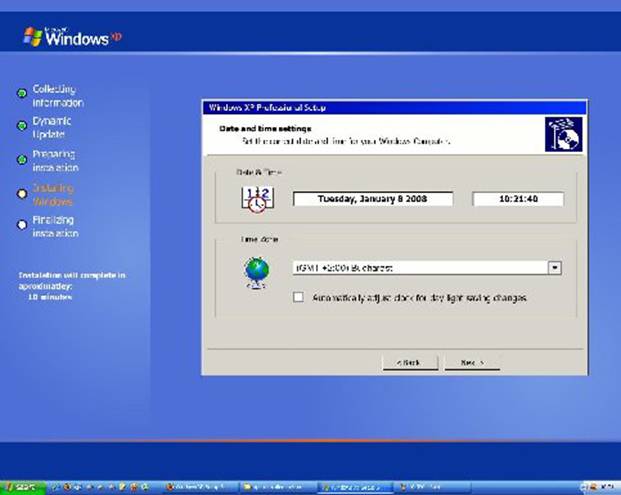Image resolution: width=621 pixels, height=495 pixels.
Task: Click the date field showing Tuesday, January 8 2008
Action: coord(373,199)
